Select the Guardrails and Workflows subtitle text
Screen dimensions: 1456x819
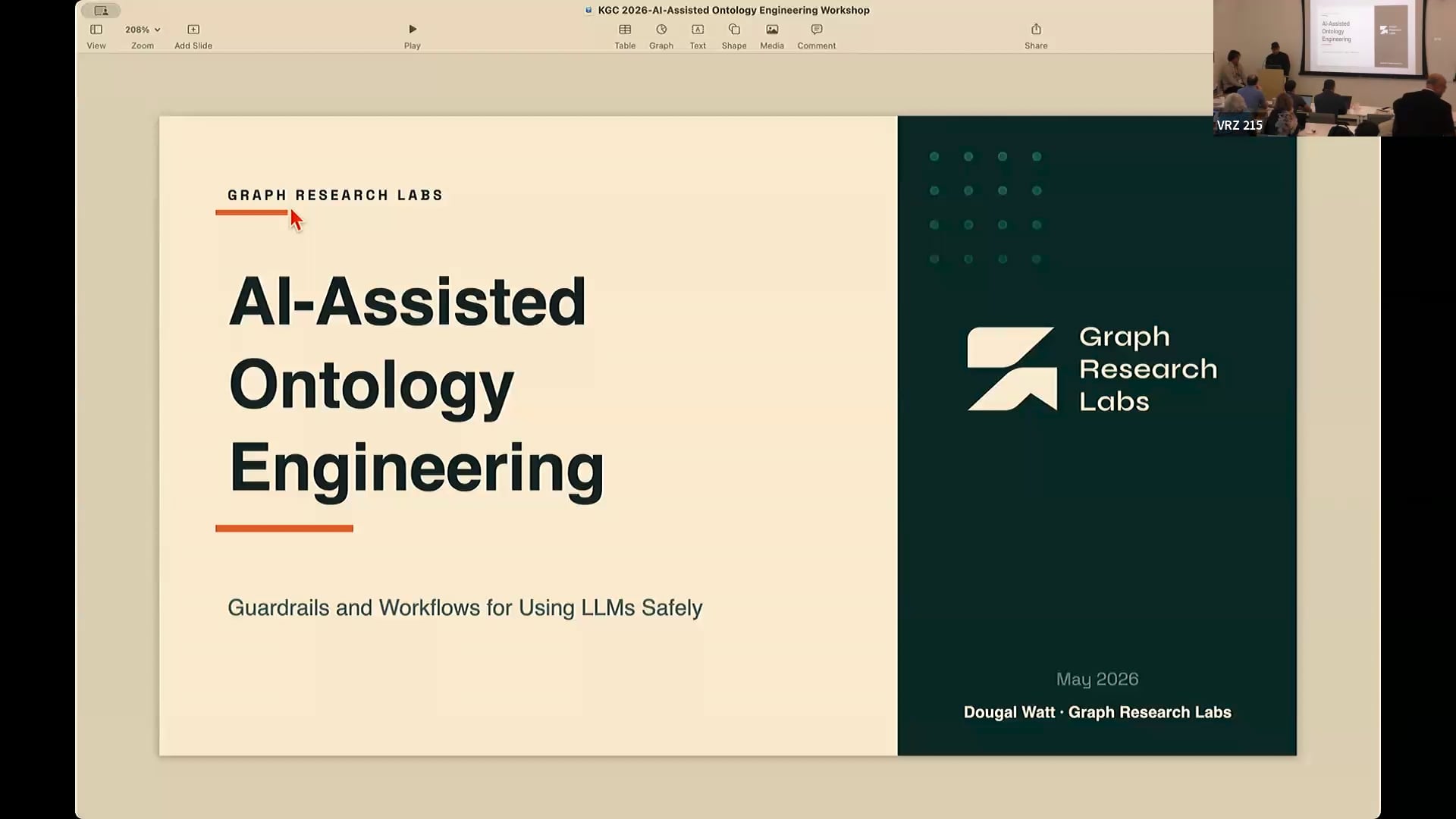tap(465, 607)
